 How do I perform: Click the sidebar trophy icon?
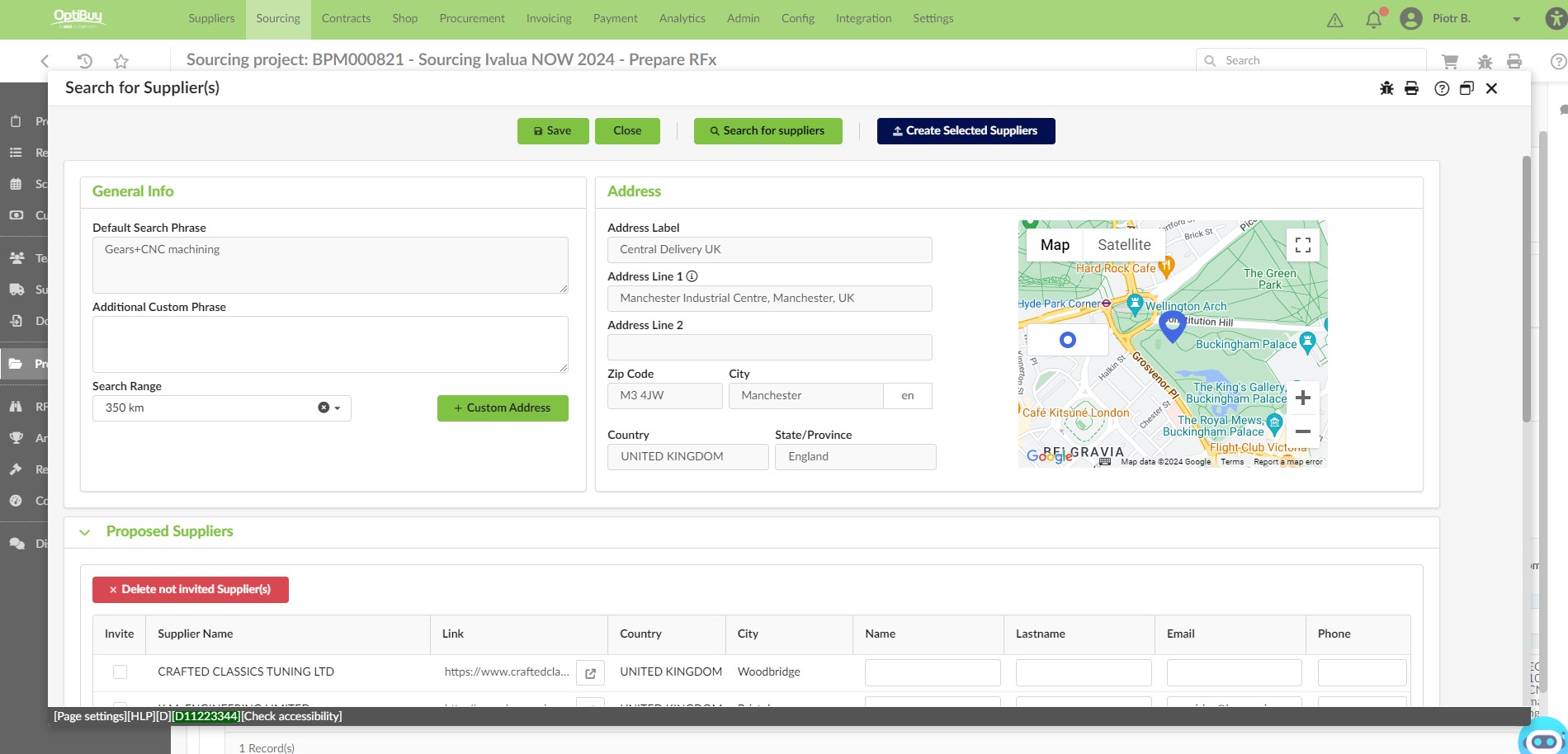coord(17,438)
